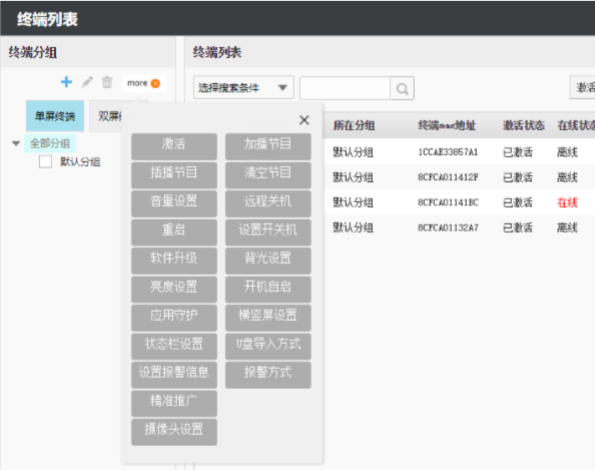Tick the 默认分组 checkbox
595x470 pixels.
point(46,162)
